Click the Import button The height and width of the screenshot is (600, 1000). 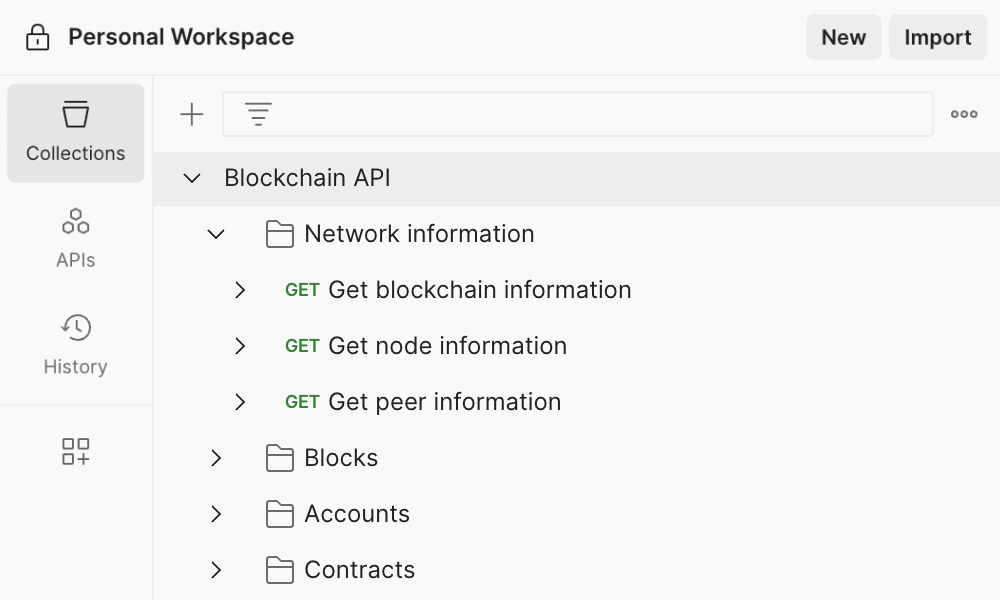937,38
